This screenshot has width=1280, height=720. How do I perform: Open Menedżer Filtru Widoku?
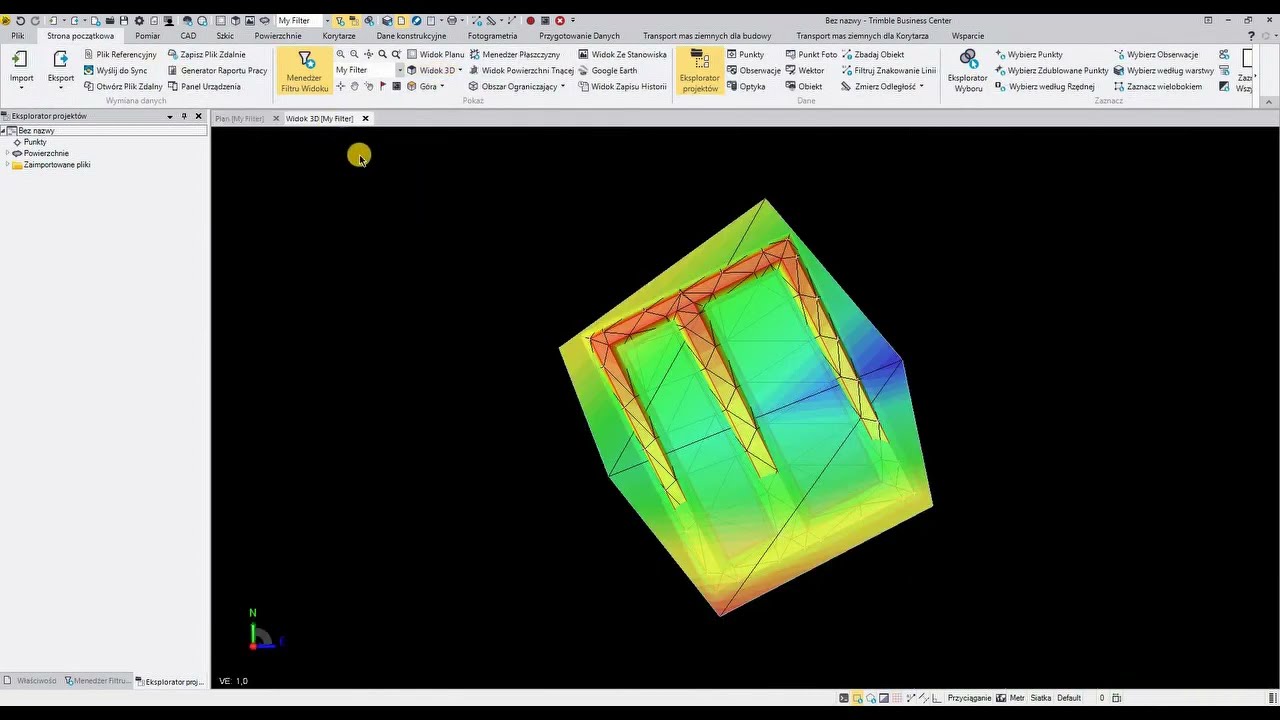[305, 71]
